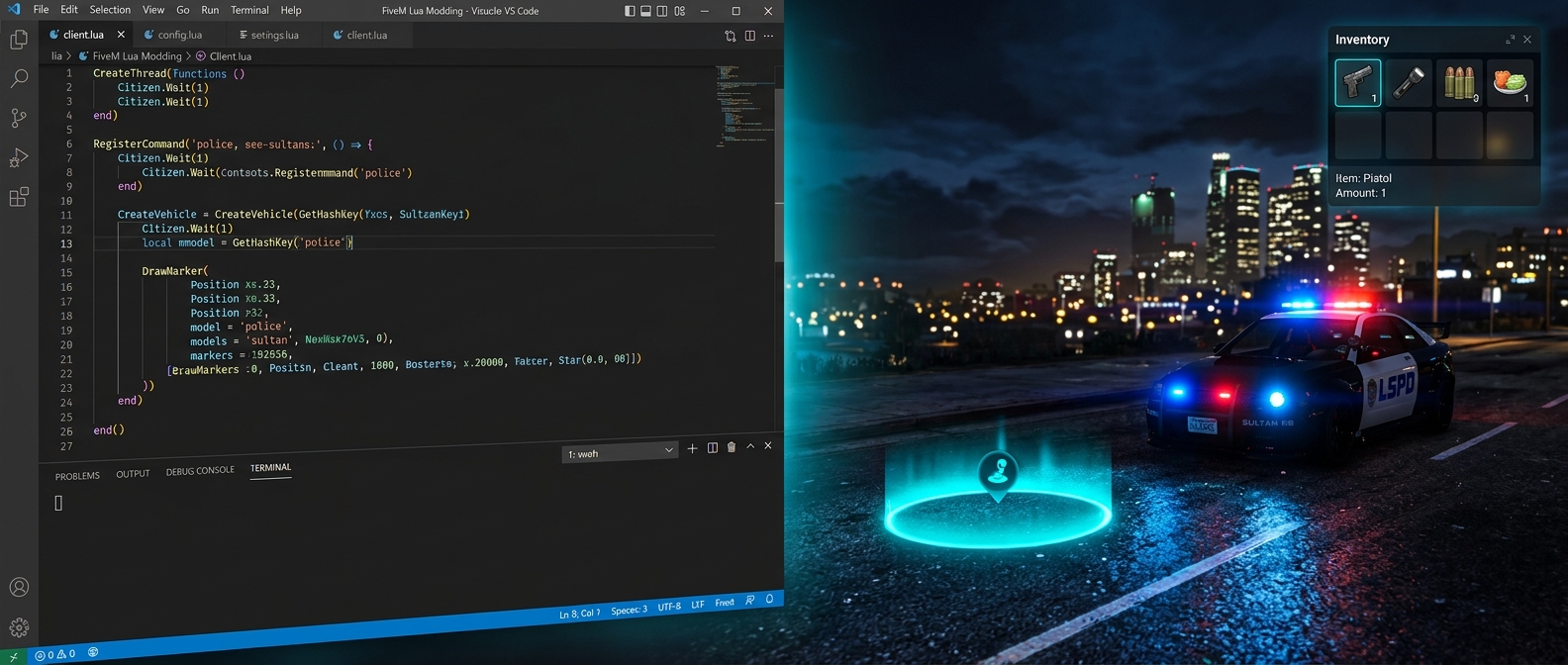Image resolution: width=1568 pixels, height=665 pixels.
Task: Switch to the OUTPUT panel tab
Action: click(x=133, y=474)
